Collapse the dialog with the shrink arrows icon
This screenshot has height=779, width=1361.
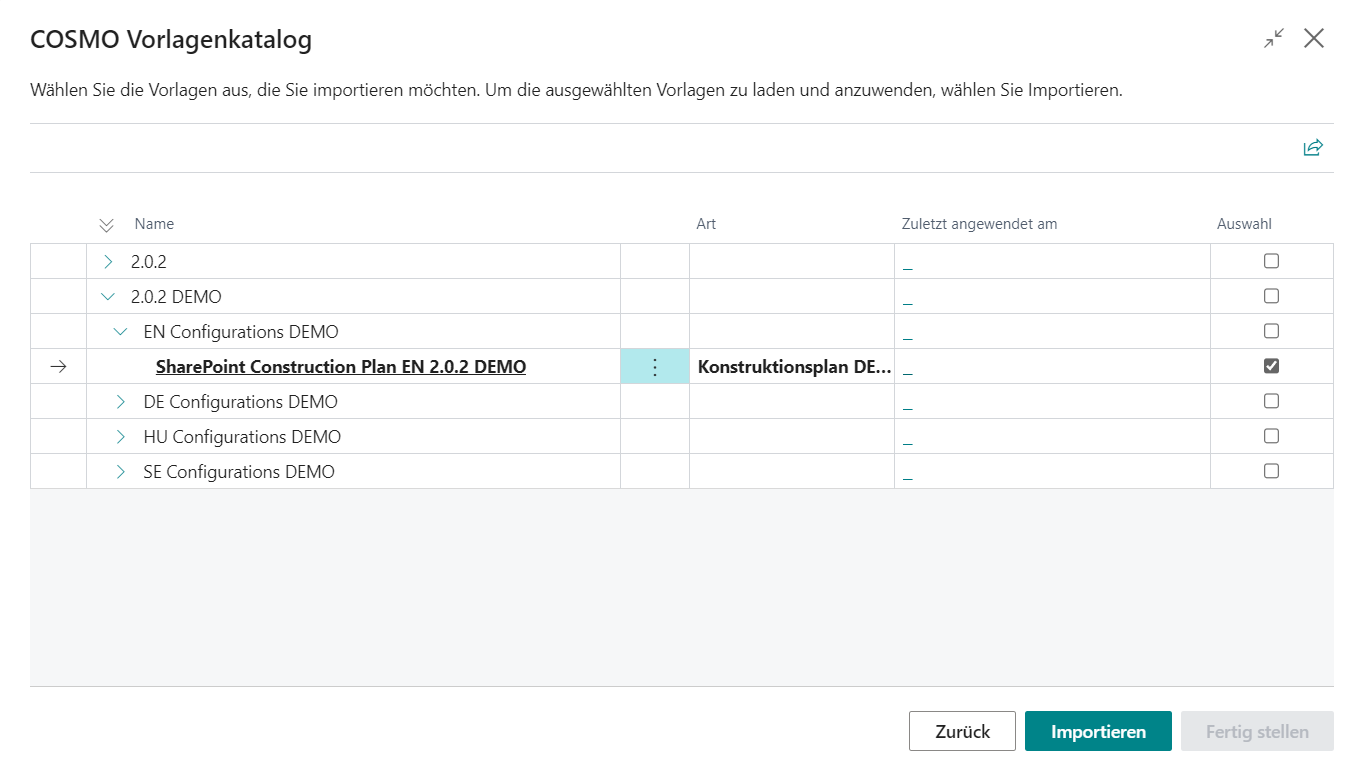coord(1273,39)
